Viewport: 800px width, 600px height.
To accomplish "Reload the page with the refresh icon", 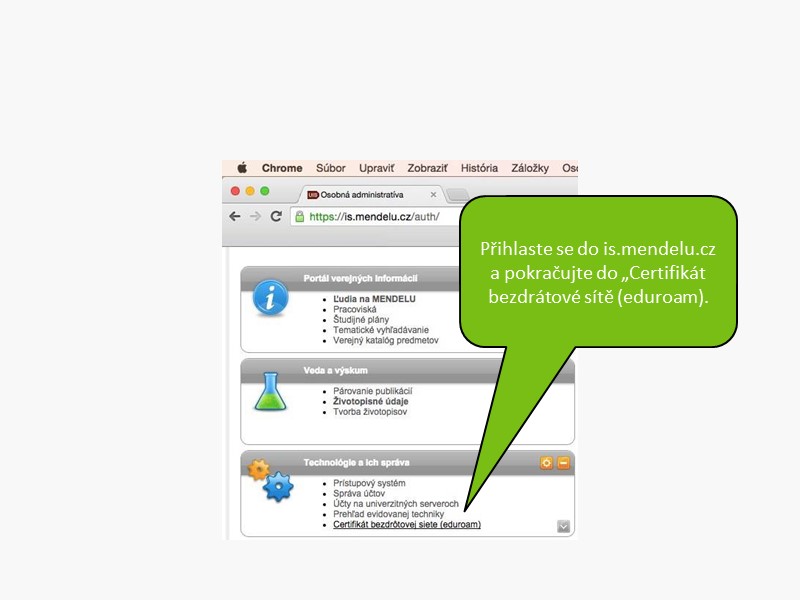I will [x=276, y=216].
